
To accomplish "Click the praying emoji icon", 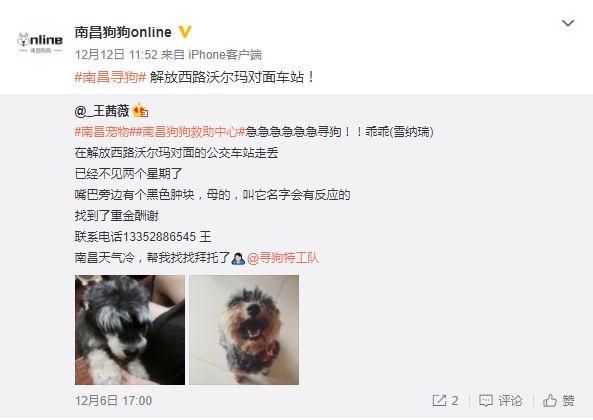I will click(238, 259).
